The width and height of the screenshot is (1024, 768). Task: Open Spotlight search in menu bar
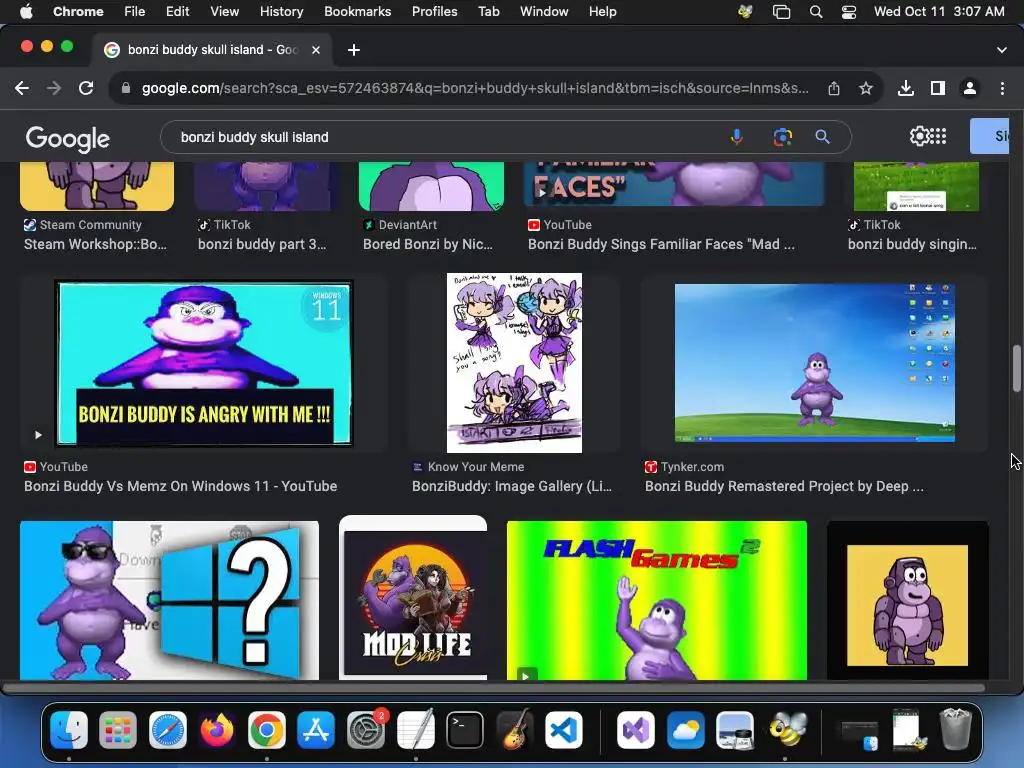[x=816, y=12]
